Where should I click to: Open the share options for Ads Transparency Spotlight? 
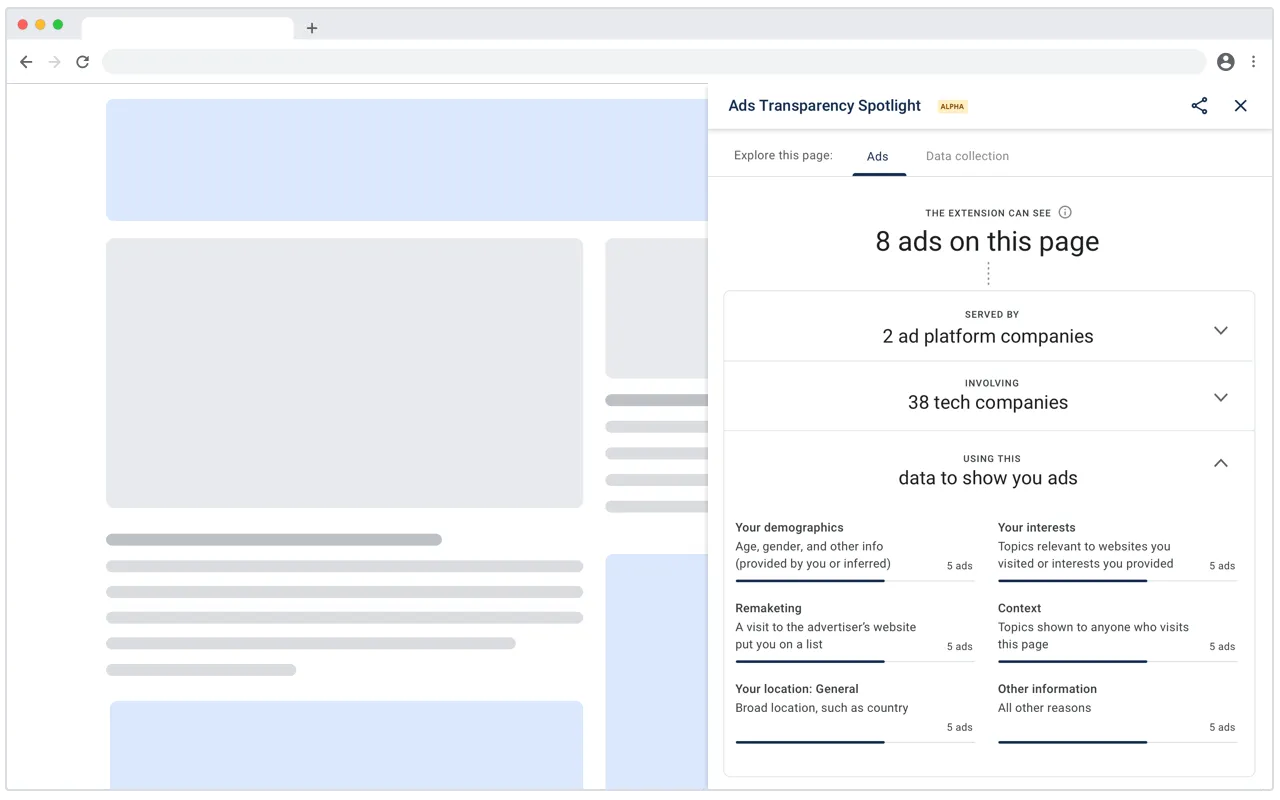[x=1199, y=105]
